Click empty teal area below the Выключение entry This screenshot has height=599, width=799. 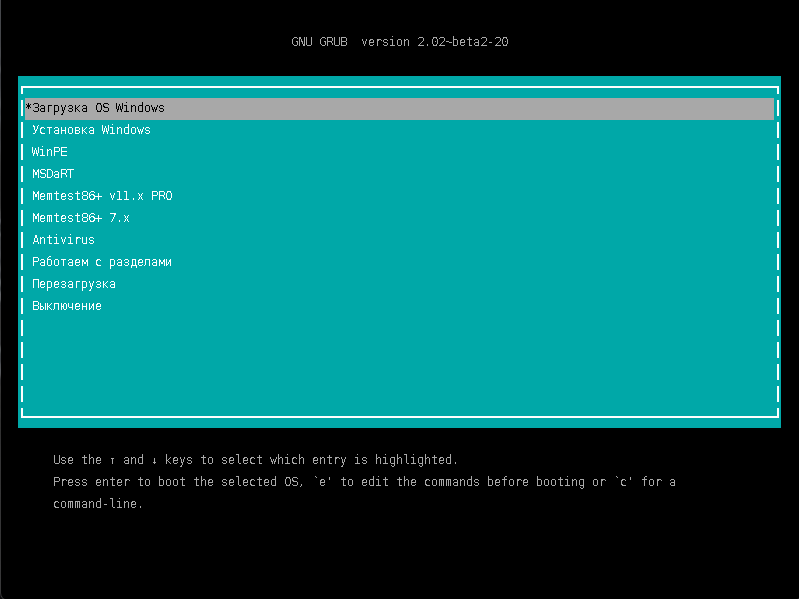[x=400, y=360]
